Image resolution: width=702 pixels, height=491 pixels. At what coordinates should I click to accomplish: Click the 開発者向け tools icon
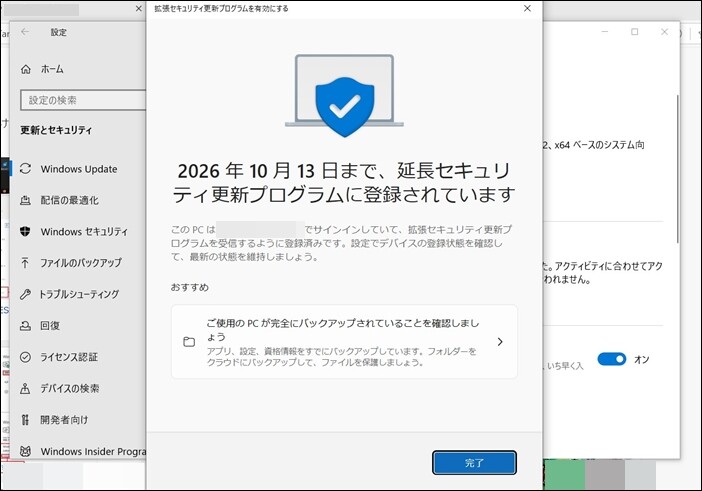pos(26,419)
